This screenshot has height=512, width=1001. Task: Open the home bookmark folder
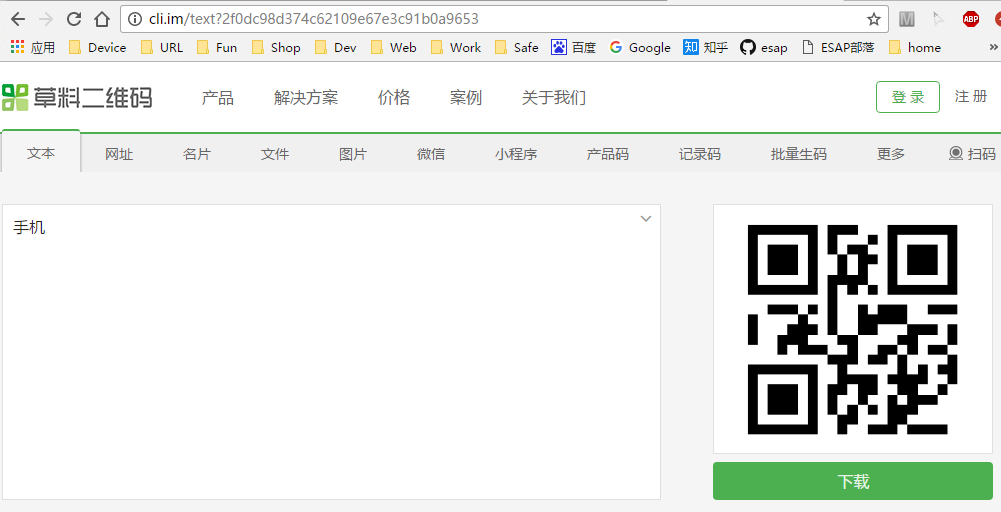[914, 47]
